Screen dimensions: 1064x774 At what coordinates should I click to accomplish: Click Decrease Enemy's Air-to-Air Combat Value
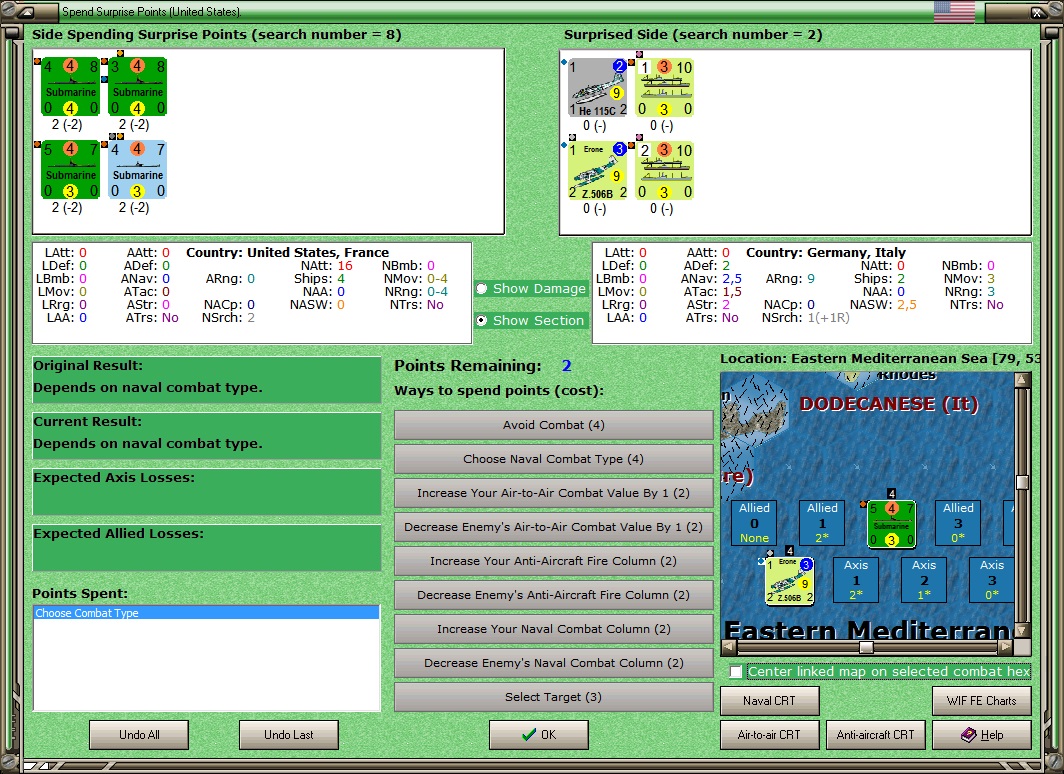tap(554, 526)
